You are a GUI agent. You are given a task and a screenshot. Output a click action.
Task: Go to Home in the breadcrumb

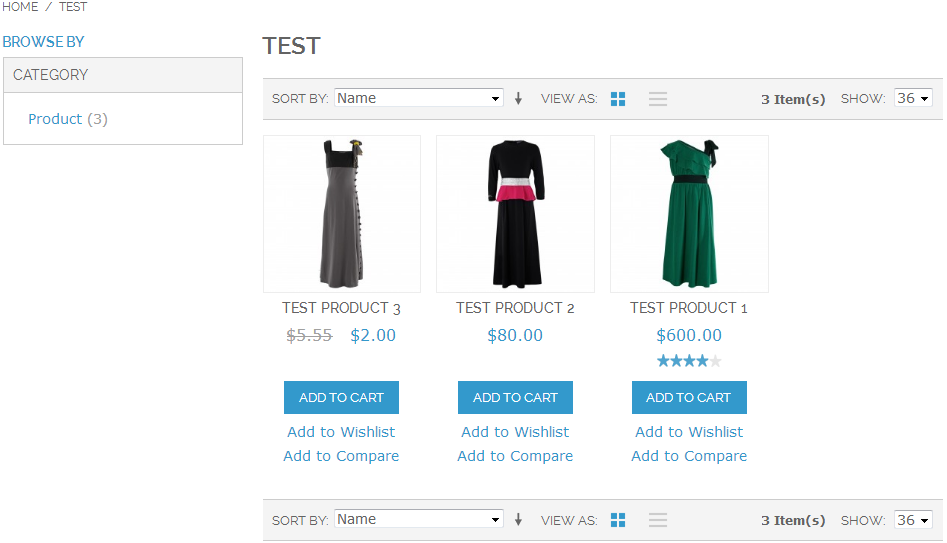pos(20,7)
